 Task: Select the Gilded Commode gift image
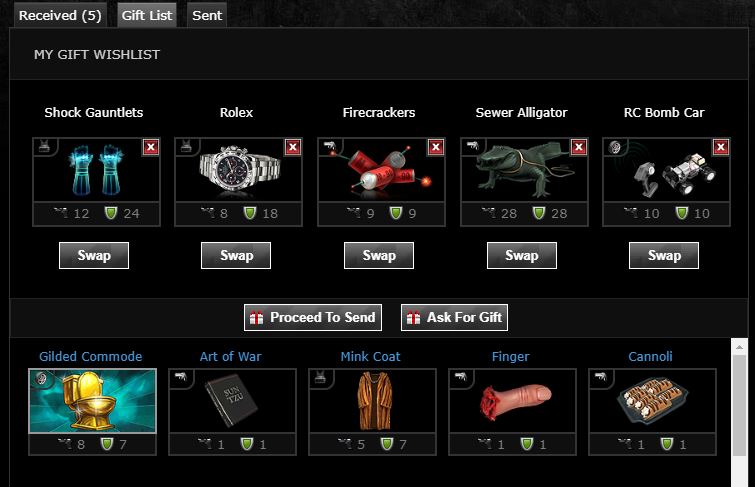coord(92,401)
